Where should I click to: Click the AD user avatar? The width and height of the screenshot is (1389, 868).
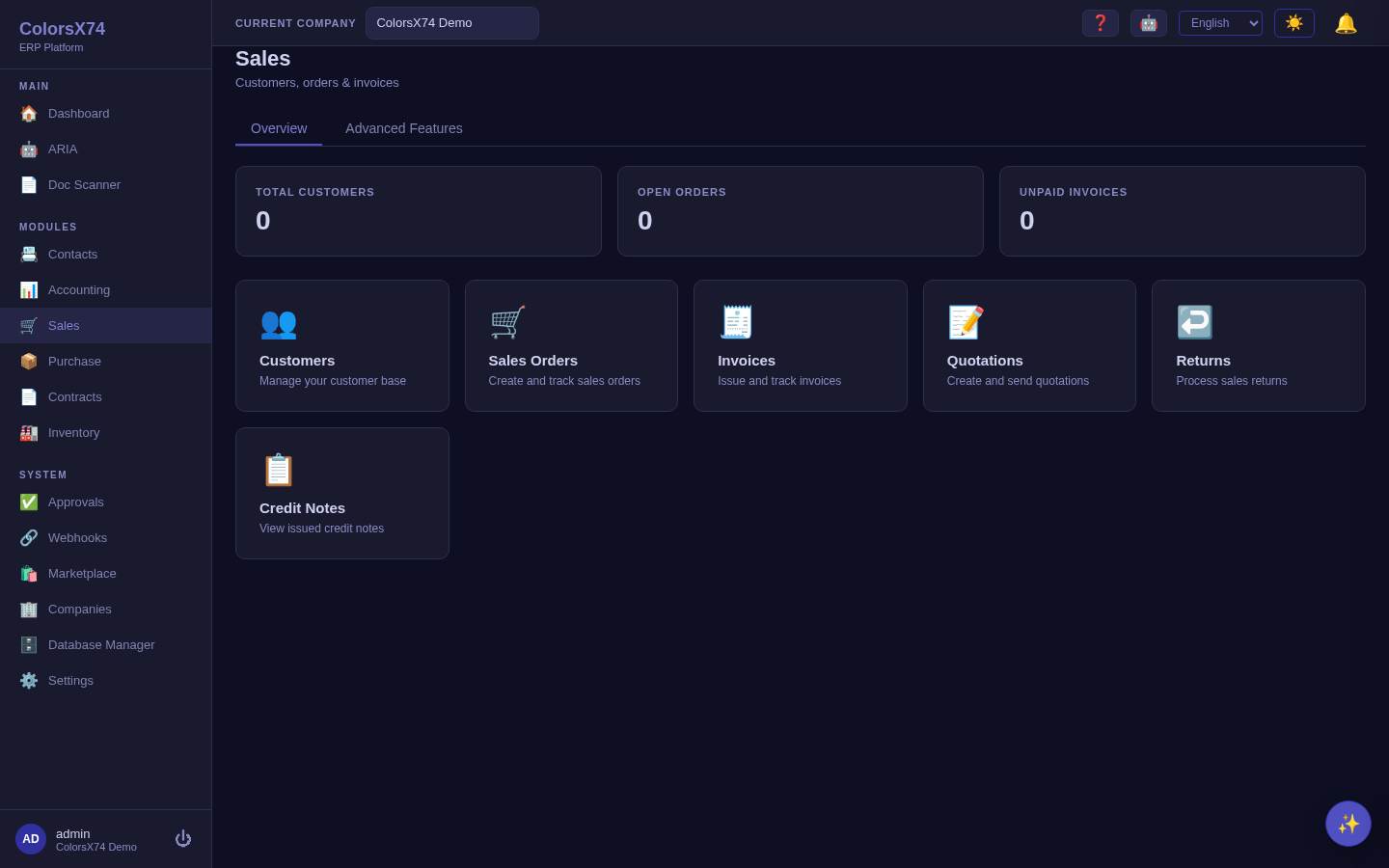pyautogui.click(x=31, y=839)
